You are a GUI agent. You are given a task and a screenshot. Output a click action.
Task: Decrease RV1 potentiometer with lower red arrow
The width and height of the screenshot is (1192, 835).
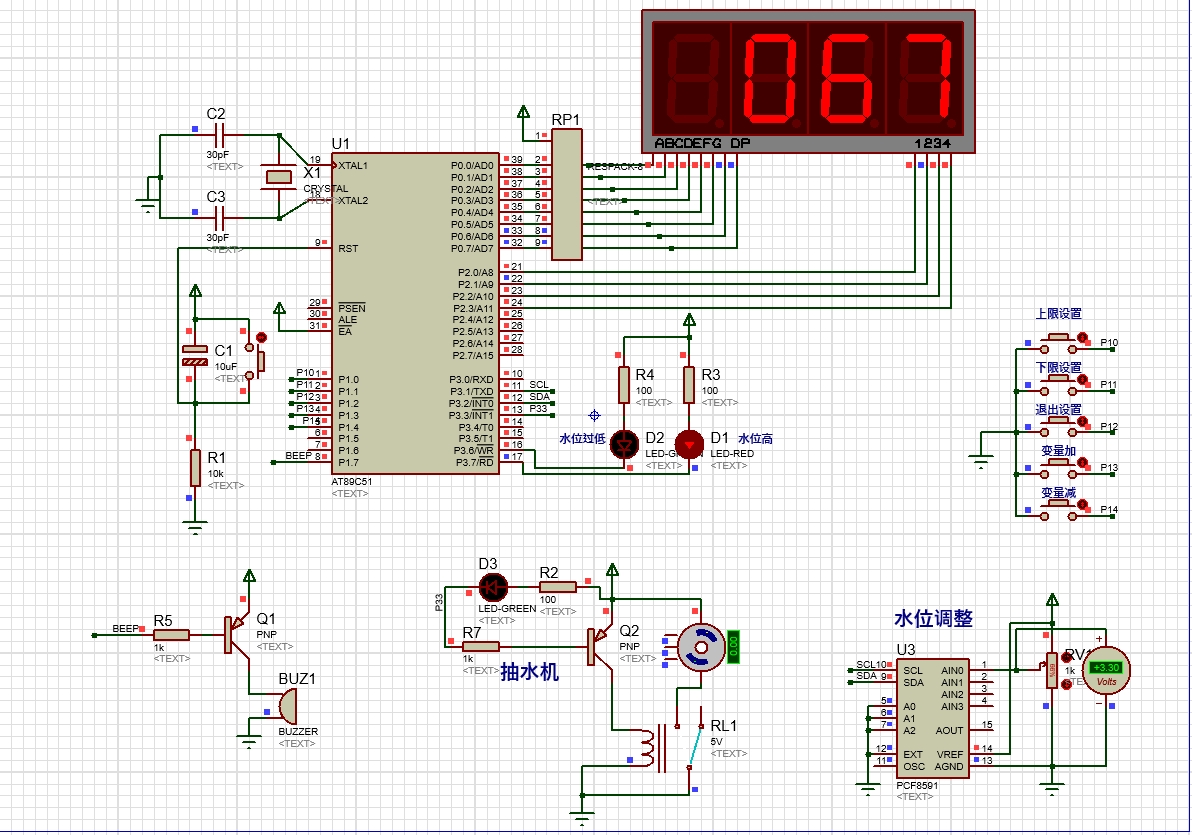click(1067, 684)
